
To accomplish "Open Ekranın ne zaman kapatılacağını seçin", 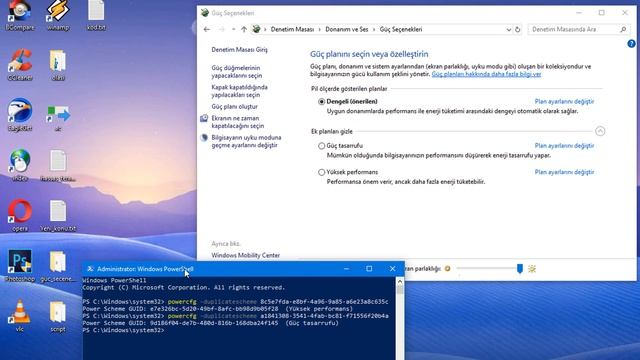I will (x=238, y=122).
